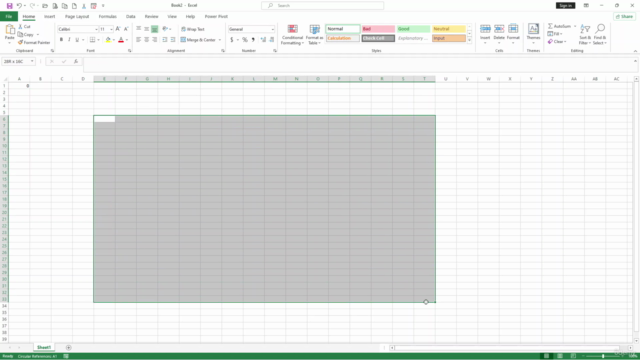Expand the cell styles gallery More arrow
This screenshot has width=640, height=360.
coord(469,40)
